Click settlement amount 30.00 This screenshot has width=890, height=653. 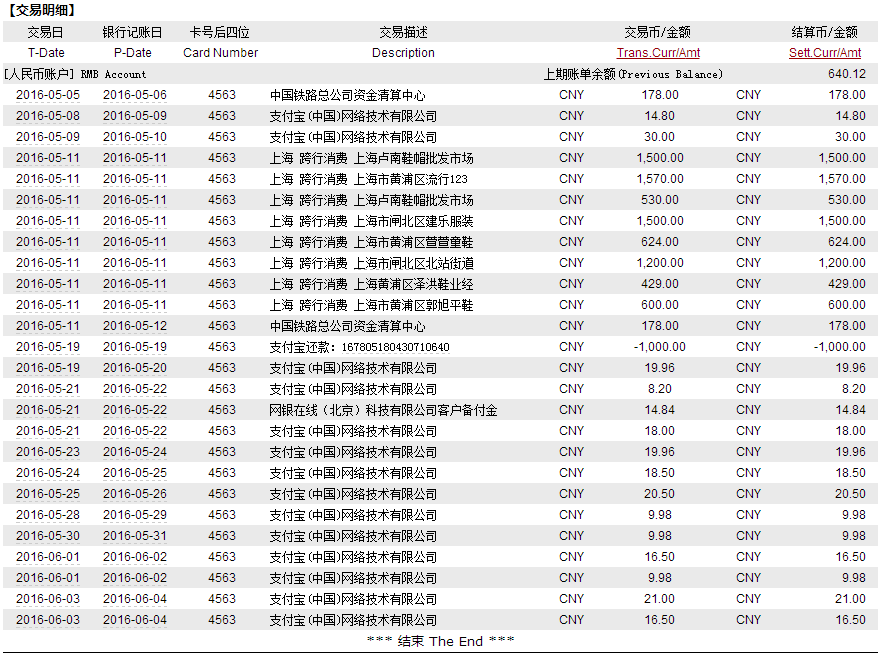850,137
